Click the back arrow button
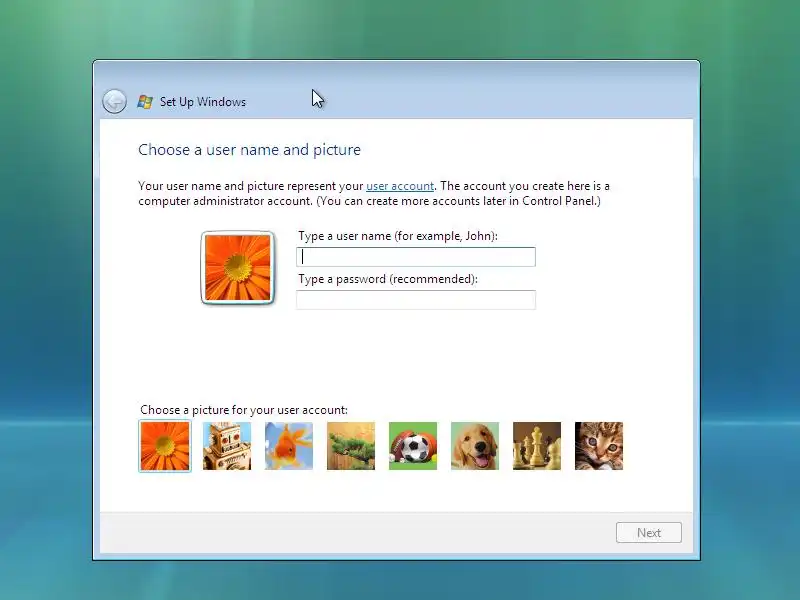Image resolution: width=800 pixels, height=600 pixels. click(x=114, y=102)
